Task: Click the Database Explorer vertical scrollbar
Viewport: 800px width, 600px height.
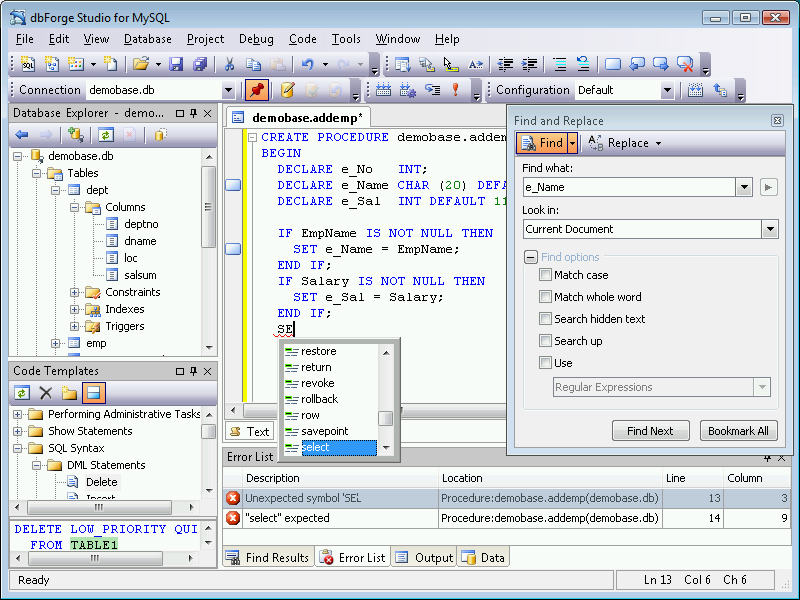Action: point(209,208)
